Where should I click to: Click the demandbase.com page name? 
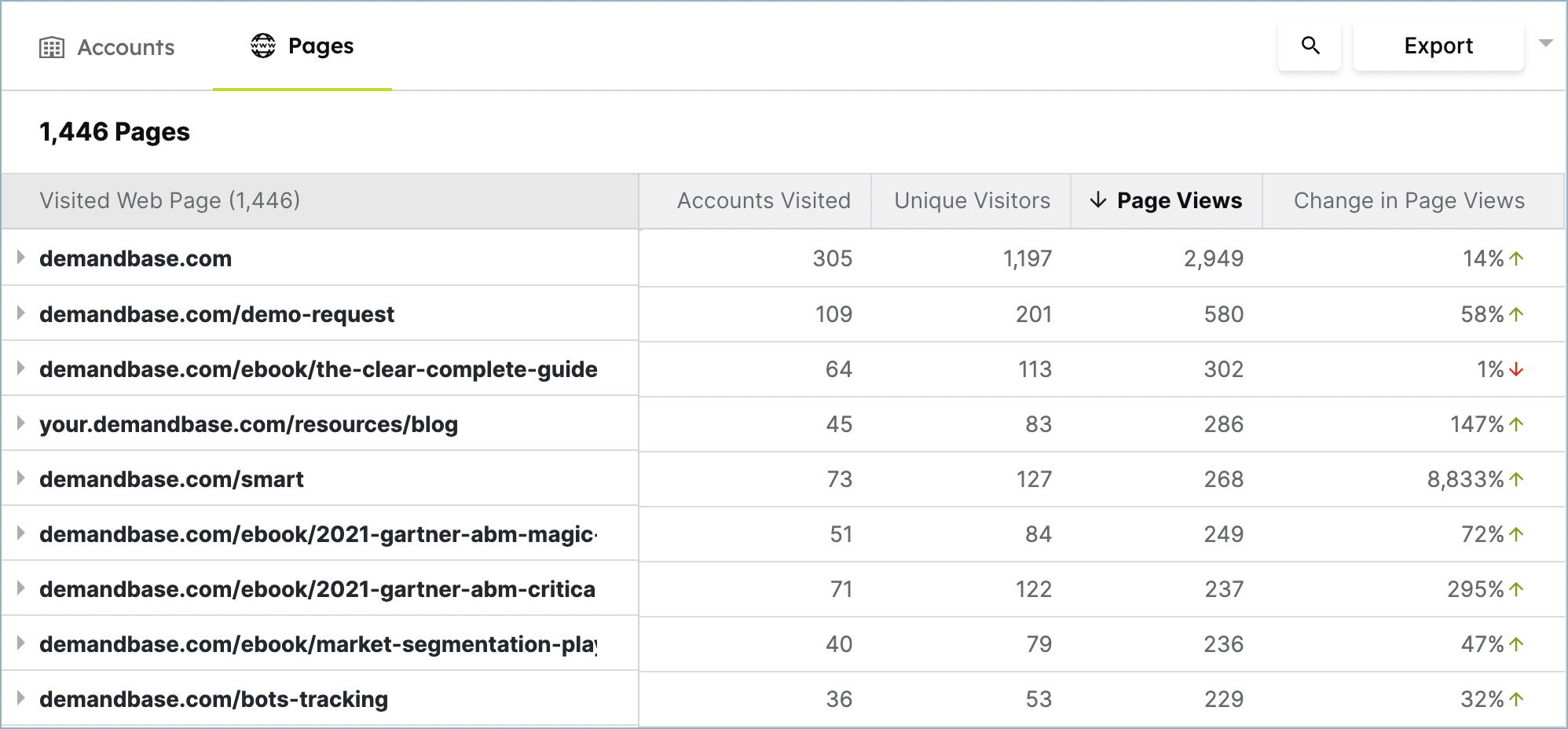click(135, 258)
